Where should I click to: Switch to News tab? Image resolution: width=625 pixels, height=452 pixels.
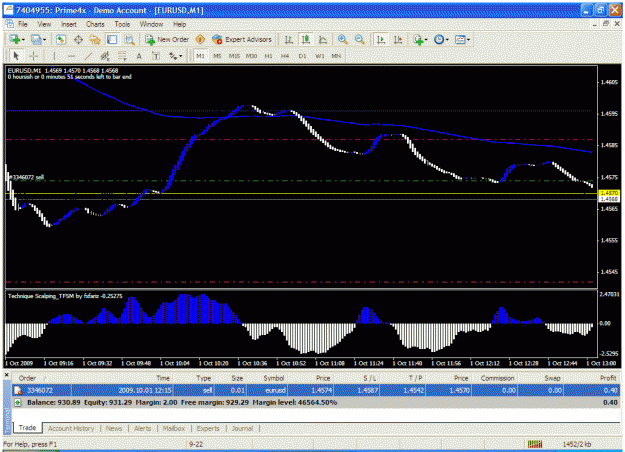(x=114, y=428)
